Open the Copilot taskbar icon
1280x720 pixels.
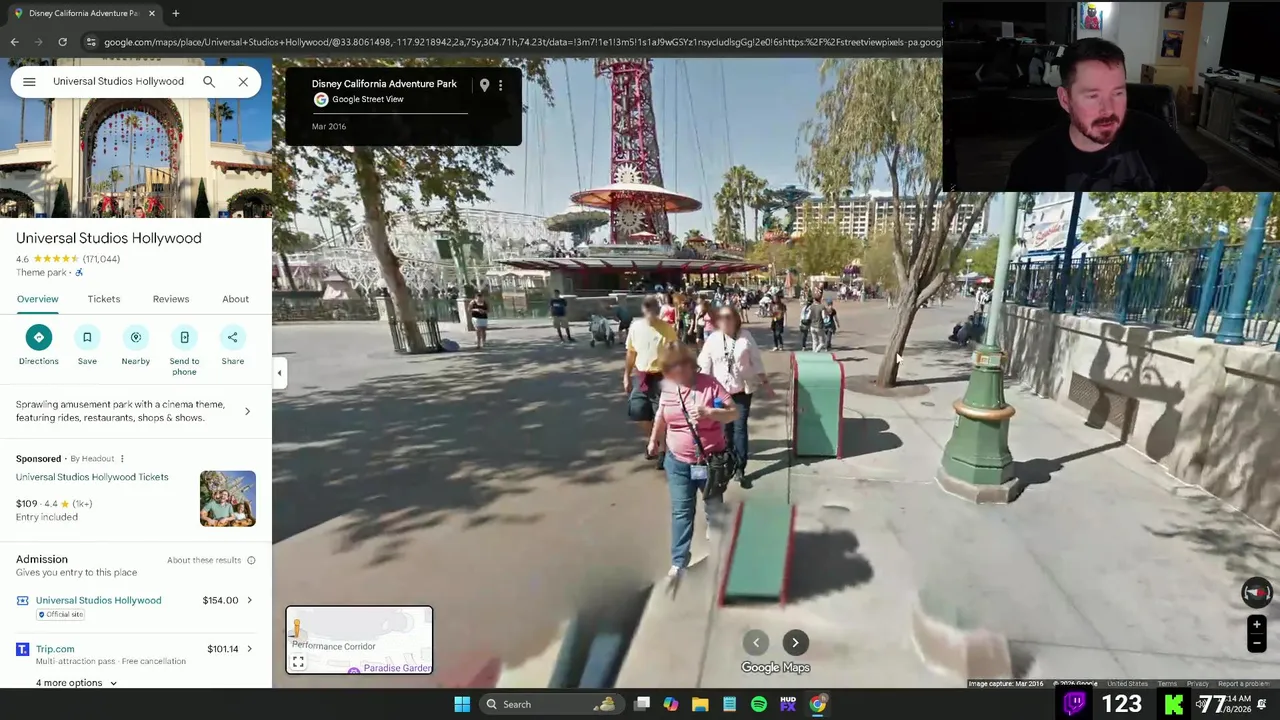[x=671, y=704]
